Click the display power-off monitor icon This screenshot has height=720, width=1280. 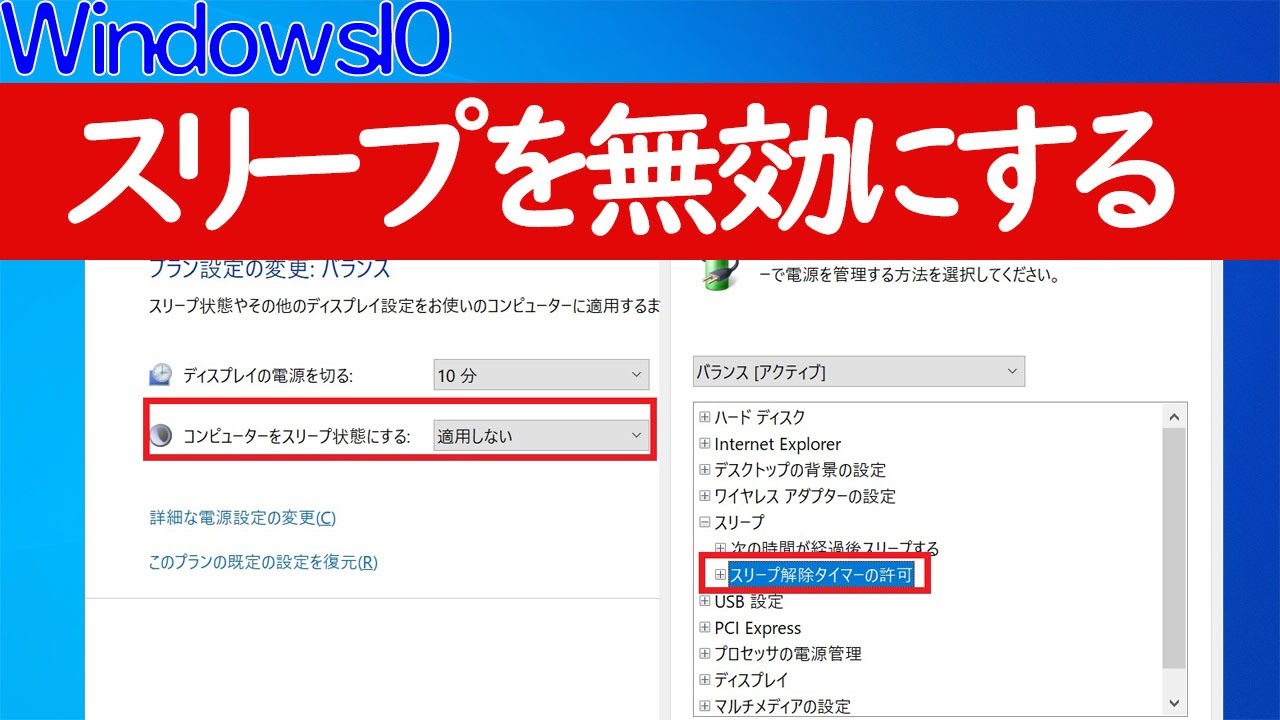[x=160, y=375]
